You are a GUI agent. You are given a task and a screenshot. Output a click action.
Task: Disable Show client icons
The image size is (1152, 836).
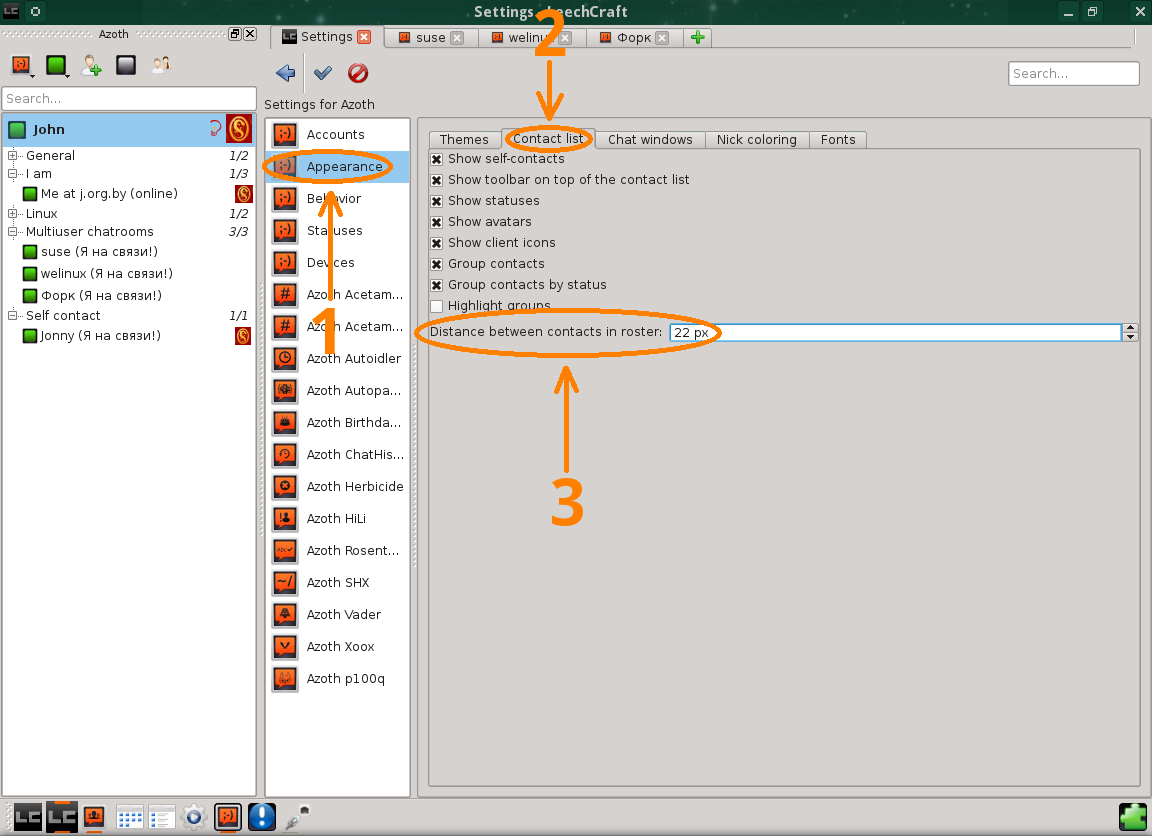tap(436, 243)
